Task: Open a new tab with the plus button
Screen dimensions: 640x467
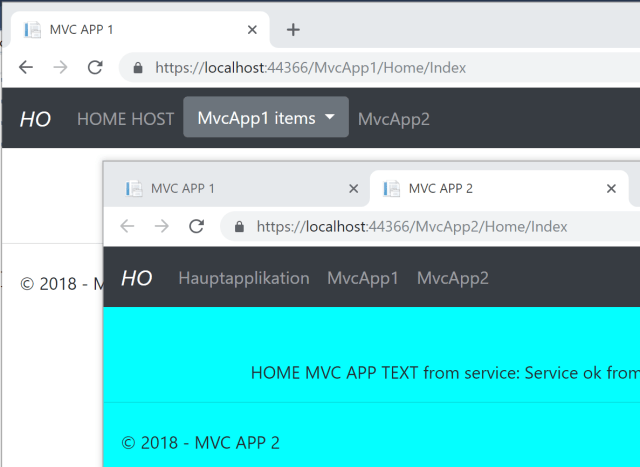Action: [293, 29]
